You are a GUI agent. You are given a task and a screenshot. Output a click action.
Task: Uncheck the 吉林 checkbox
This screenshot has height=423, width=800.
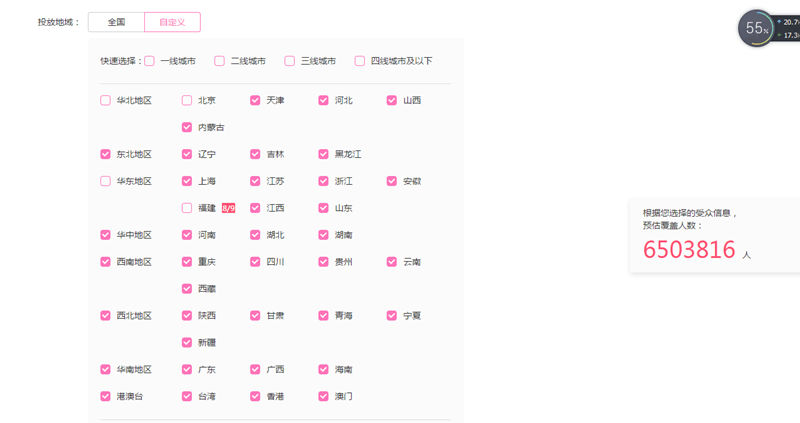pos(255,154)
